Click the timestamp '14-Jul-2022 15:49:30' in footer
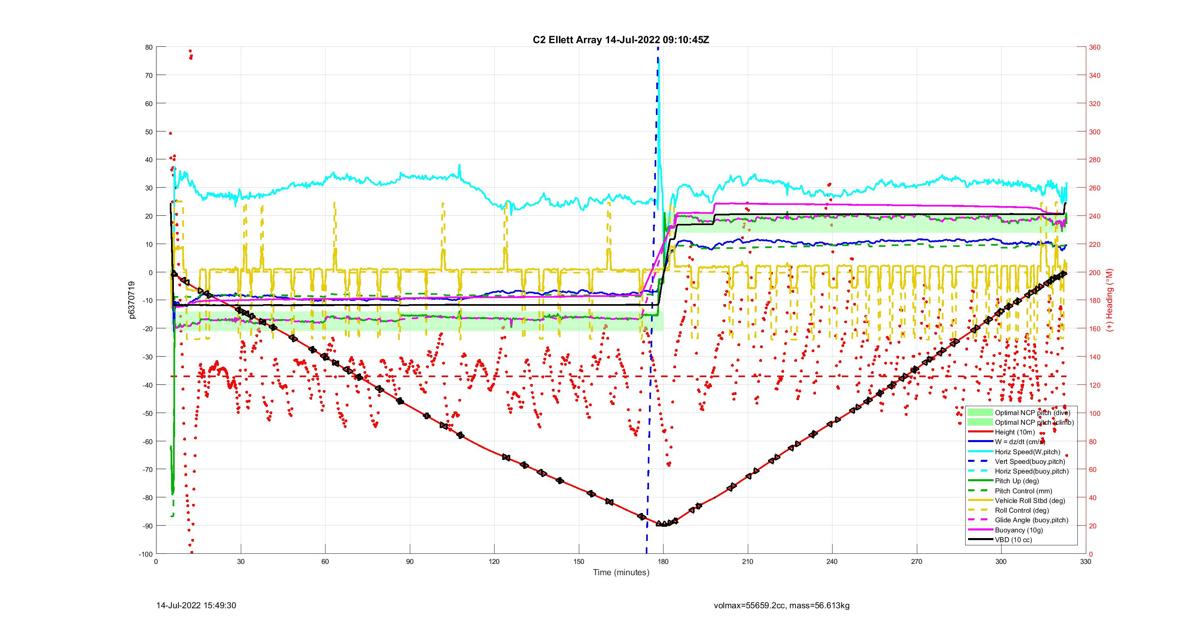This screenshot has height=622, width=1200. [196, 605]
